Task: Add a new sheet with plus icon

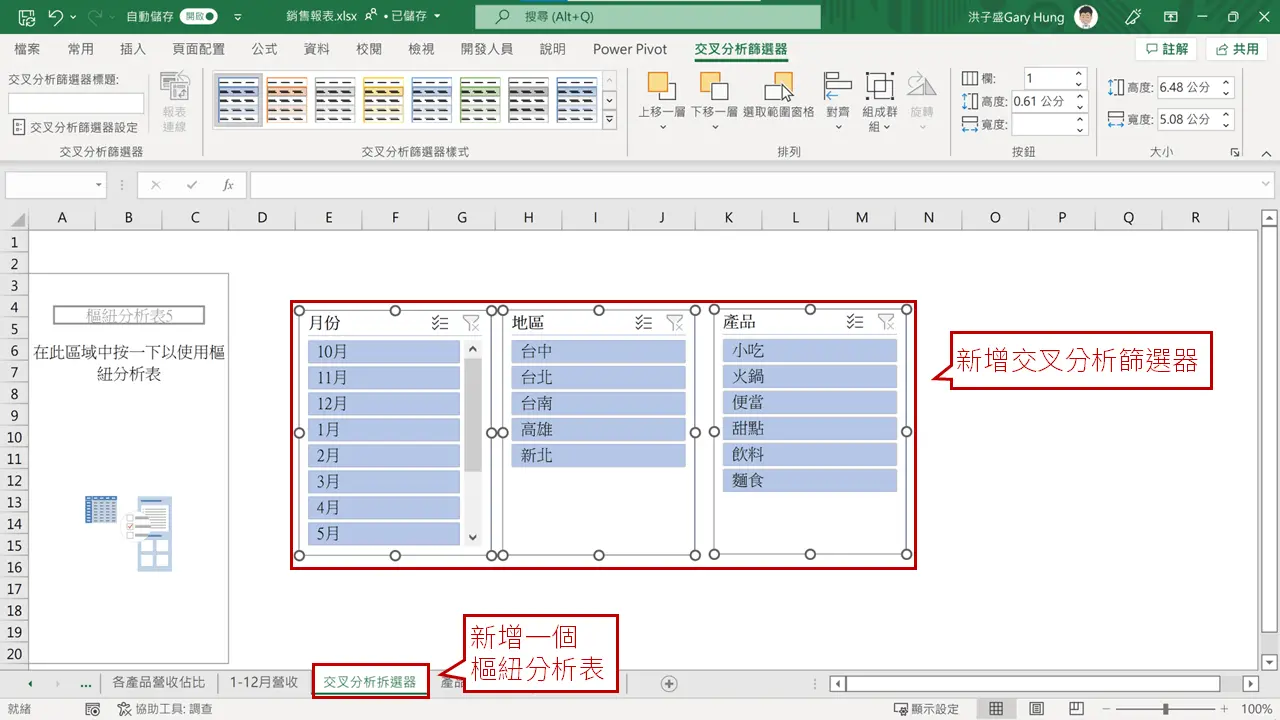Action: (669, 684)
